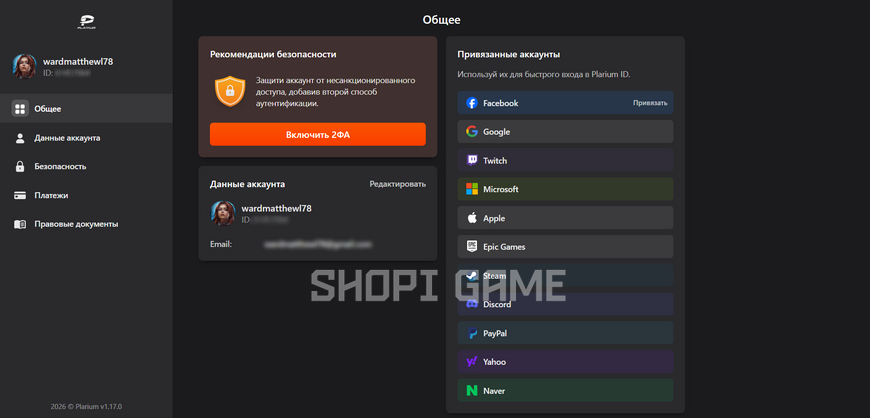Viewport: 870px width, 418px height.
Task: Select the Google account row label
Action: tap(497, 132)
